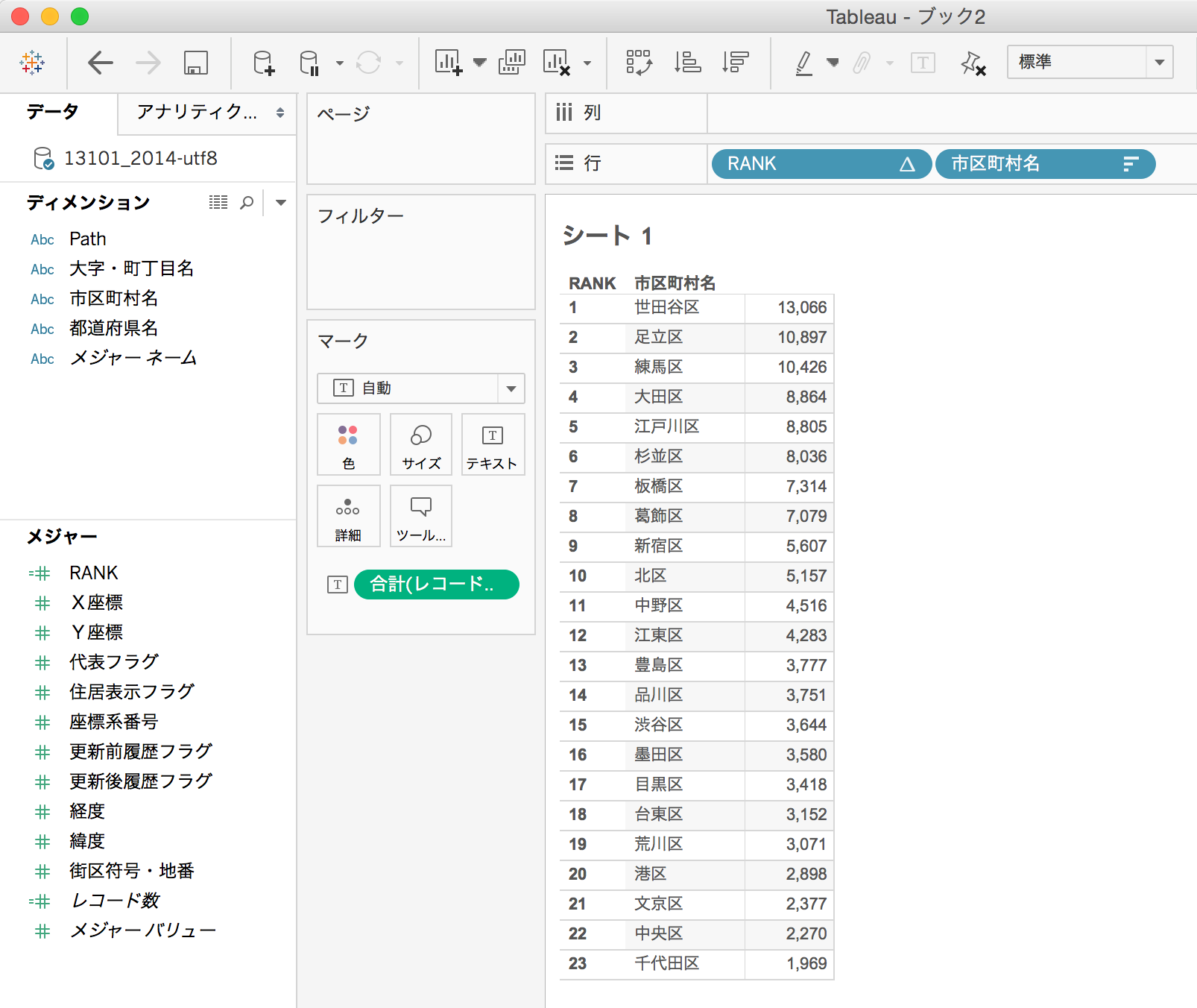Click the show mark labels icon
This screenshot has height=1008, width=1197.
[x=923, y=63]
